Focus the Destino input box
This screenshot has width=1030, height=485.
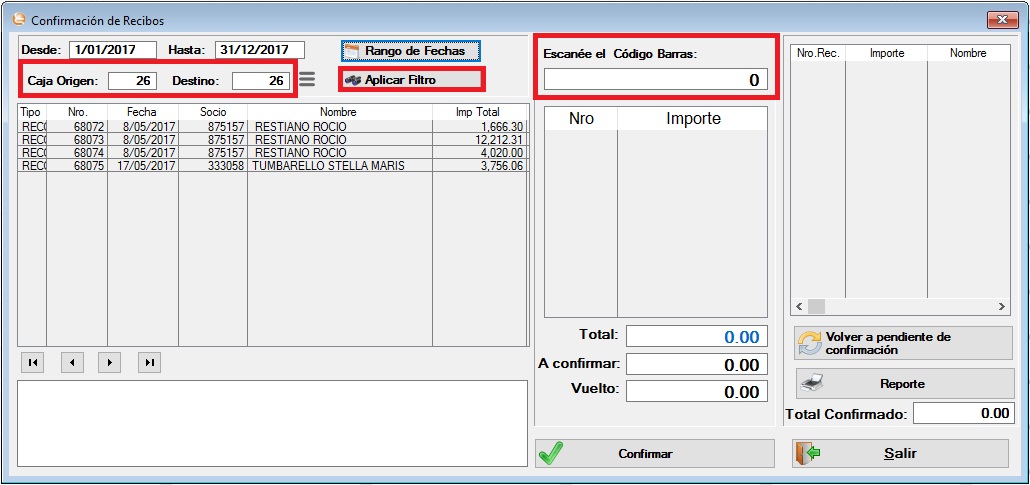coord(260,80)
